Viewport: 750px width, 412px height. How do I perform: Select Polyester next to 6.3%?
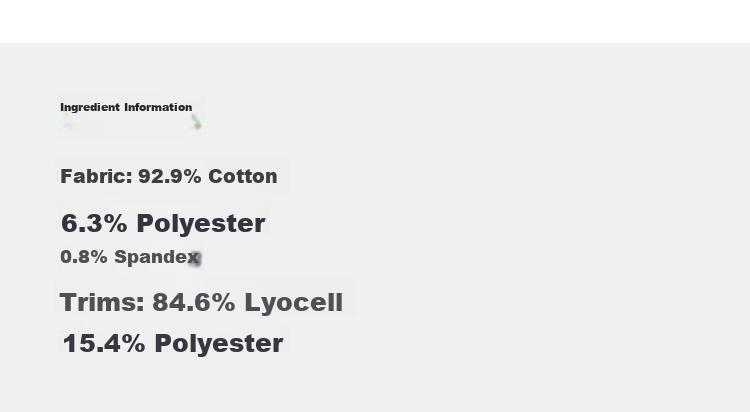201,224
